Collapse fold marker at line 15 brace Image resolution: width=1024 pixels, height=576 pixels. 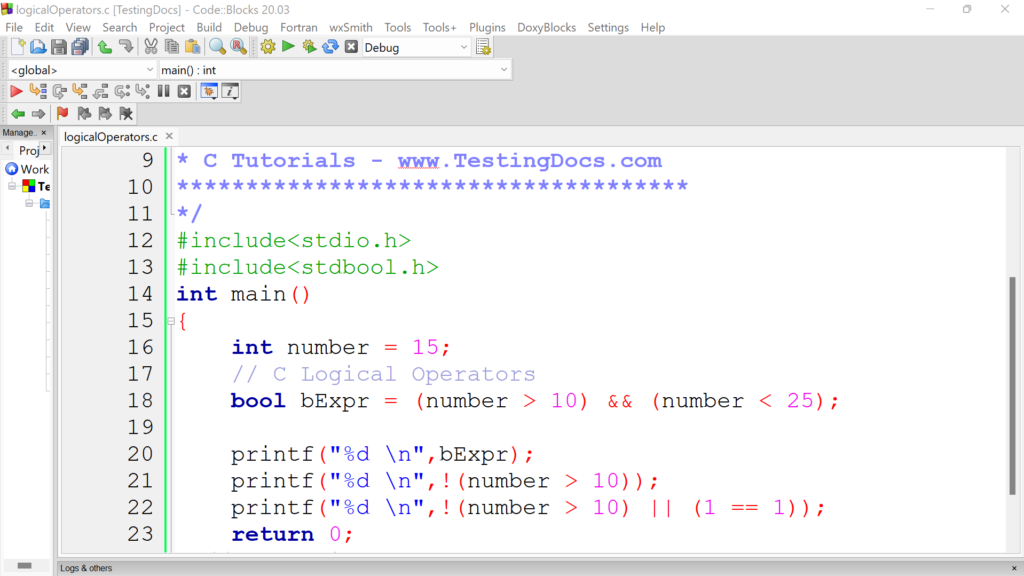pos(170,321)
